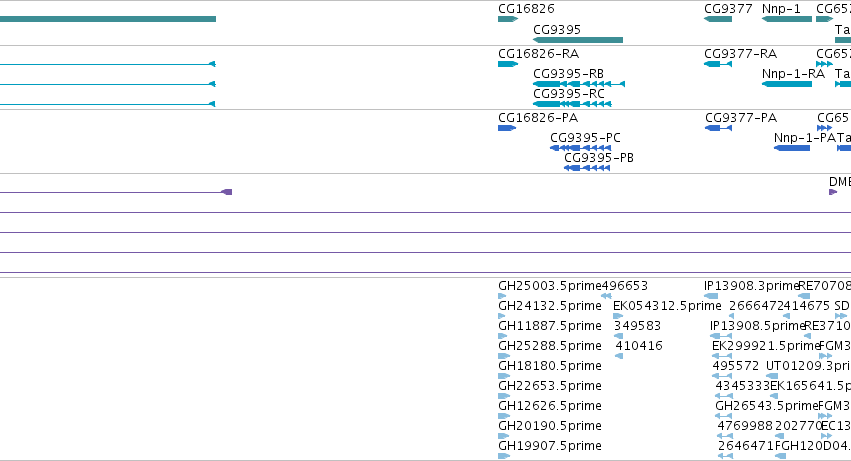Select protein CG9395-PC label
The width and height of the screenshot is (851, 461).
click(x=585, y=138)
